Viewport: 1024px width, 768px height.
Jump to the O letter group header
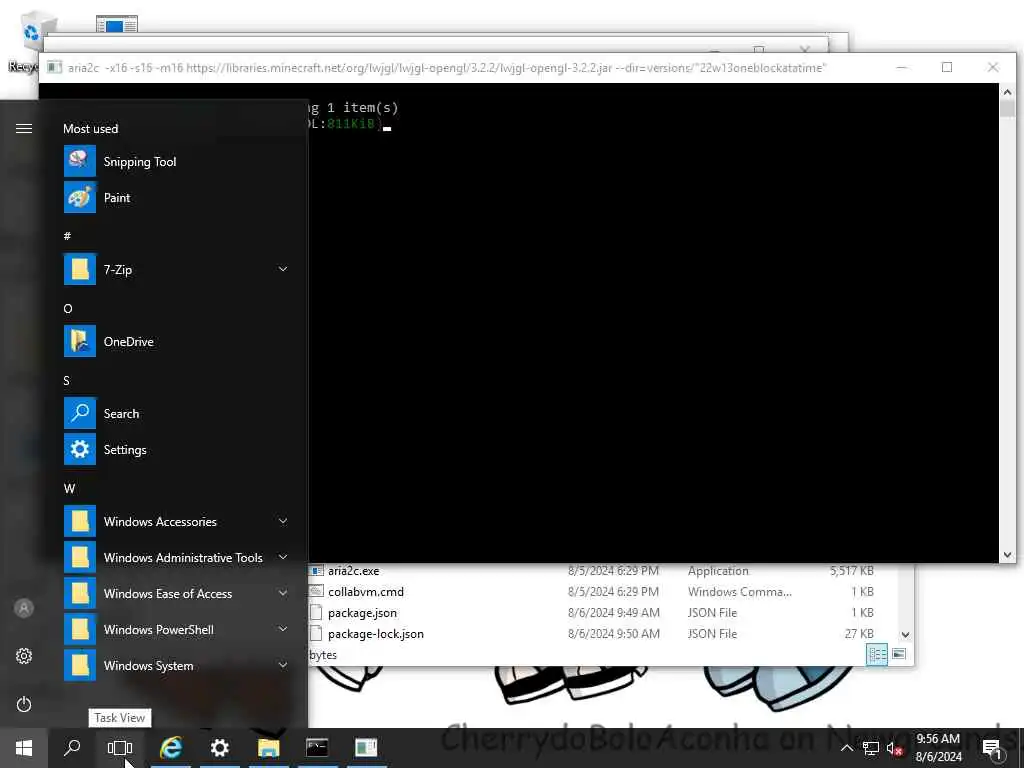click(x=68, y=308)
